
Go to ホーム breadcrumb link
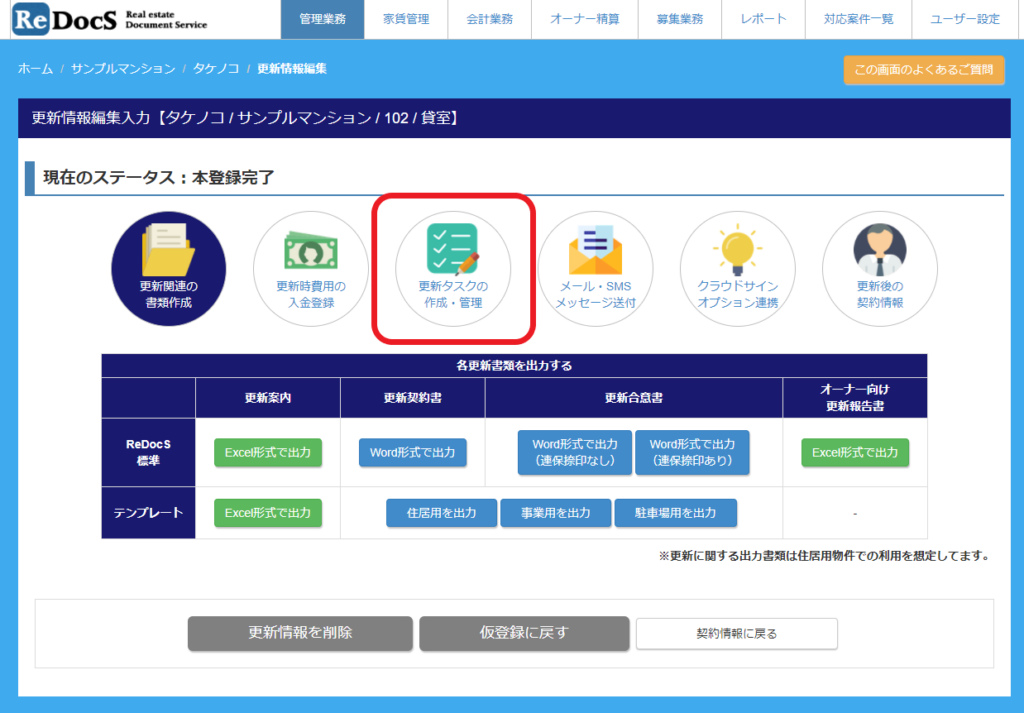[x=35, y=69]
